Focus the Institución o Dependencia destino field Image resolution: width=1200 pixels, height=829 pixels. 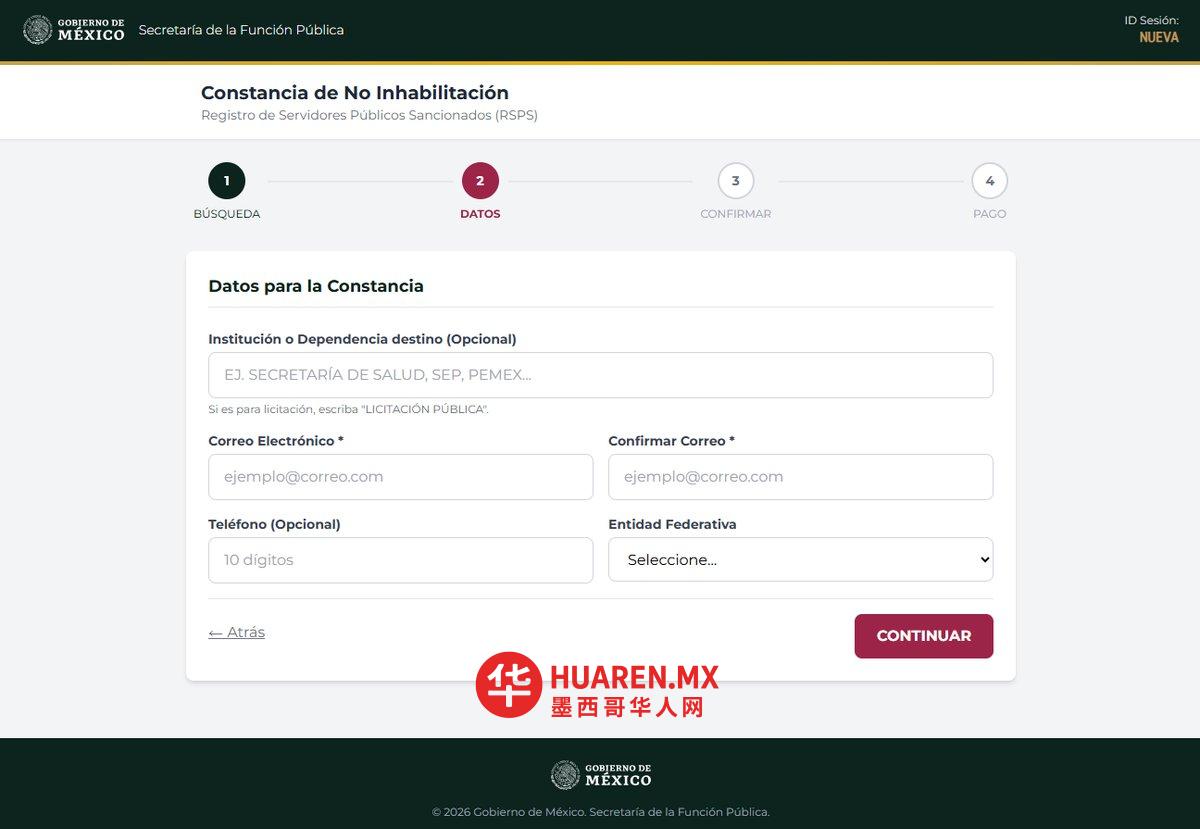point(601,375)
